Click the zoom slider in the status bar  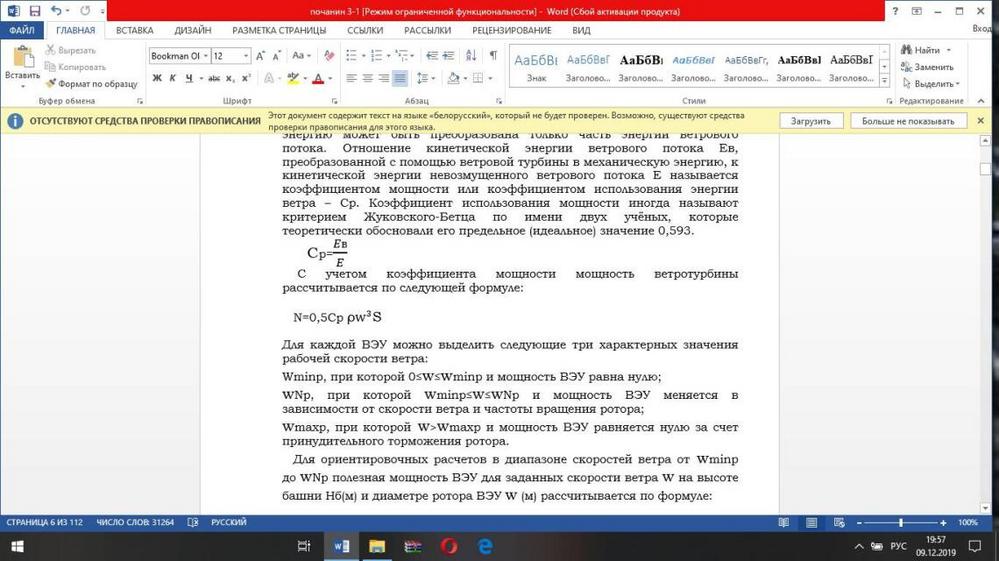pyautogui.click(x=901, y=523)
